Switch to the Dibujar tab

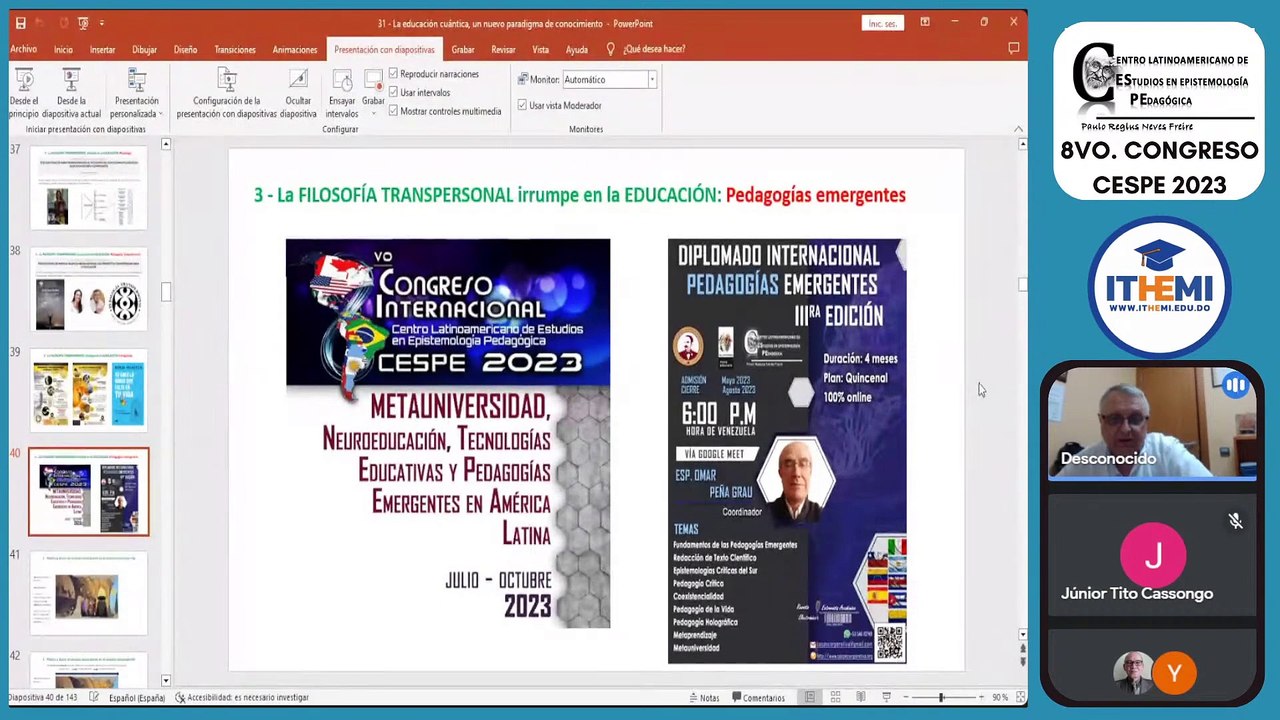(144, 49)
